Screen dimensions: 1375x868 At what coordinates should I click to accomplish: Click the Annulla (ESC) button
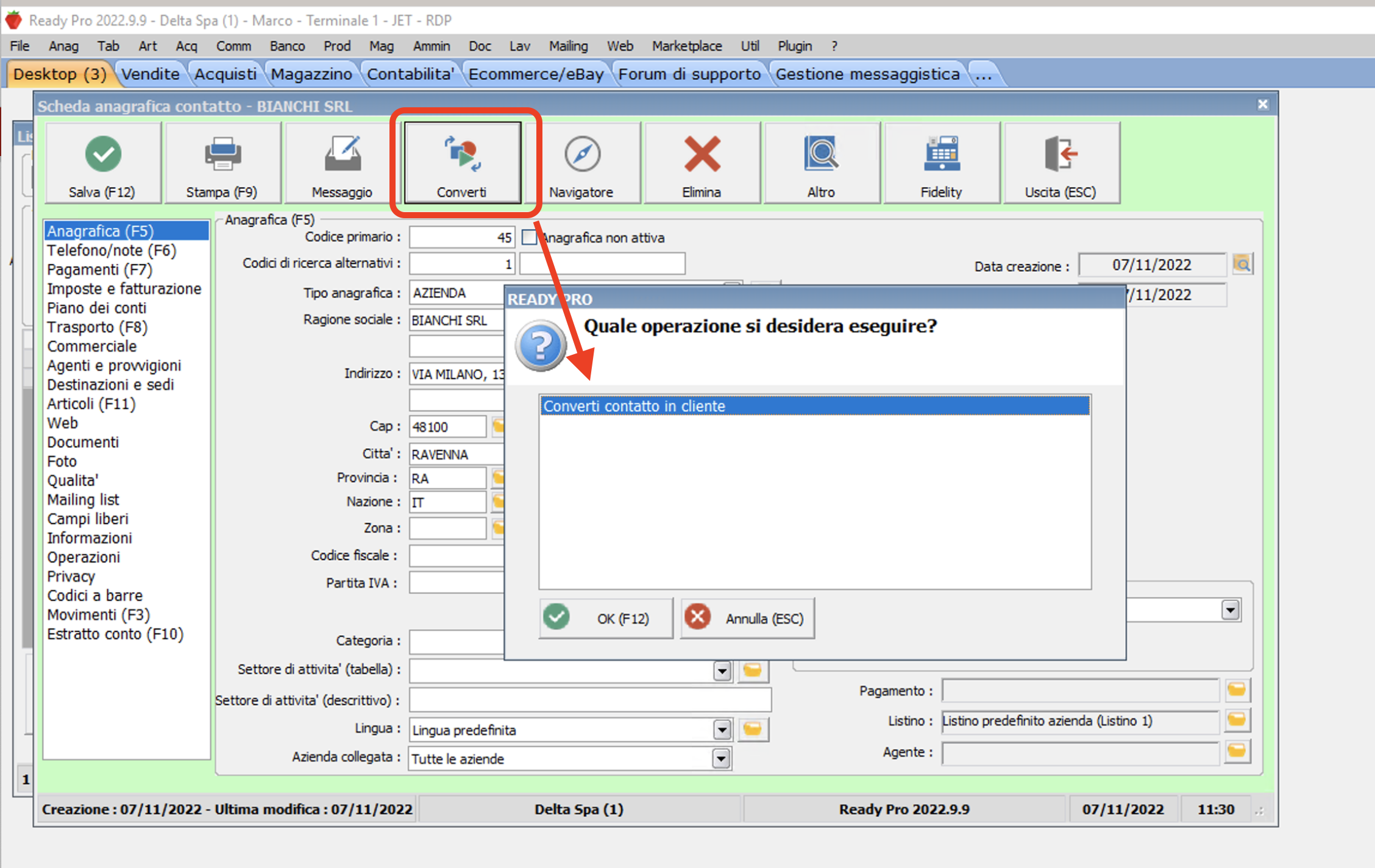[747, 618]
